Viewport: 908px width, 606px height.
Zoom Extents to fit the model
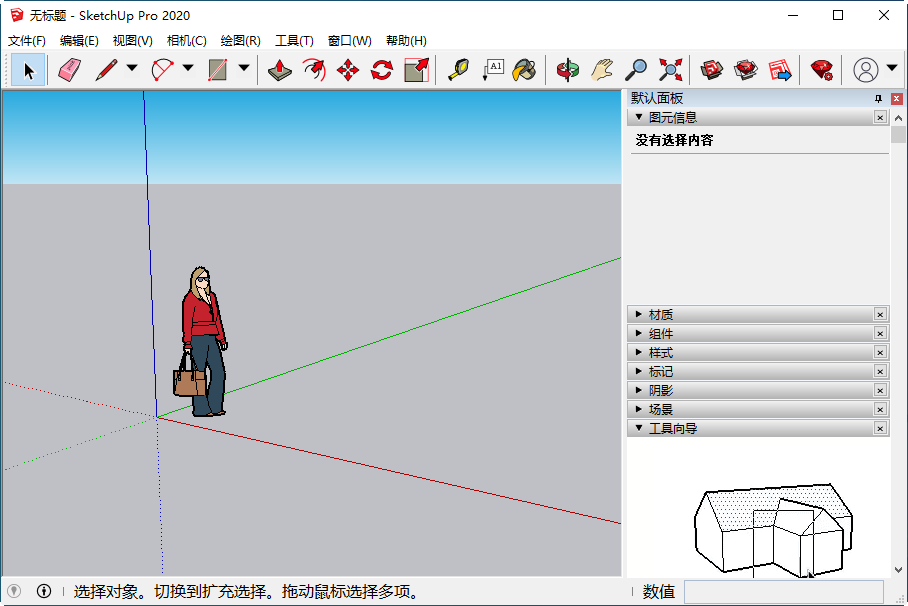coord(669,70)
